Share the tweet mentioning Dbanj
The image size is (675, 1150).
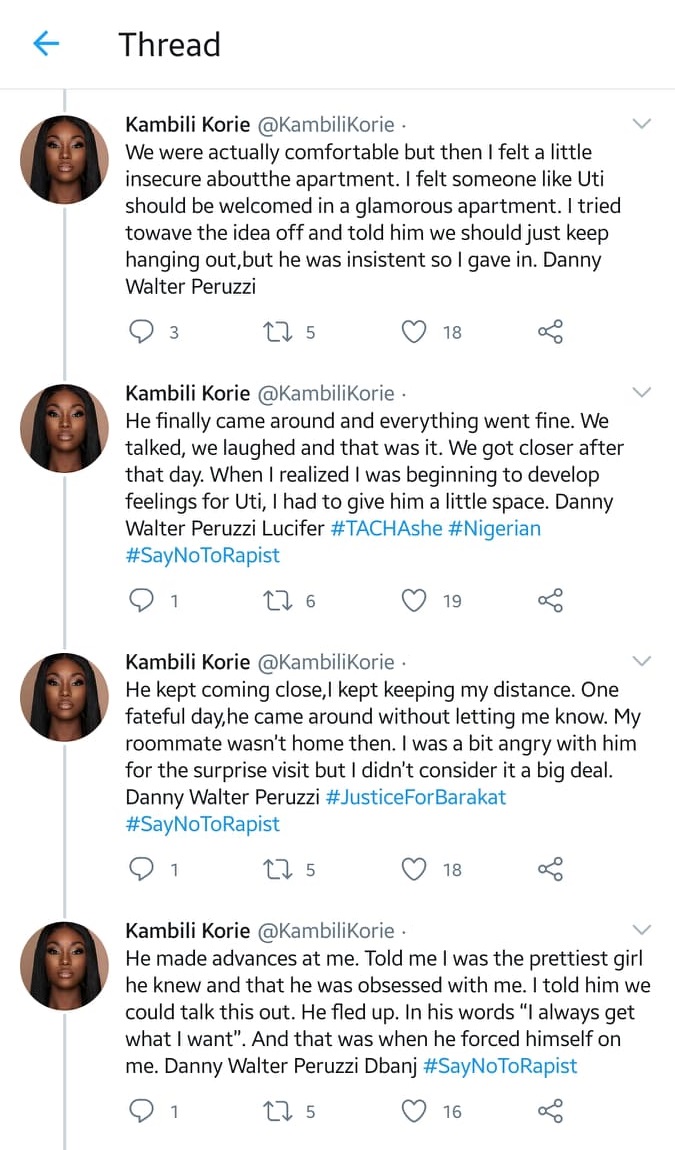click(551, 1110)
